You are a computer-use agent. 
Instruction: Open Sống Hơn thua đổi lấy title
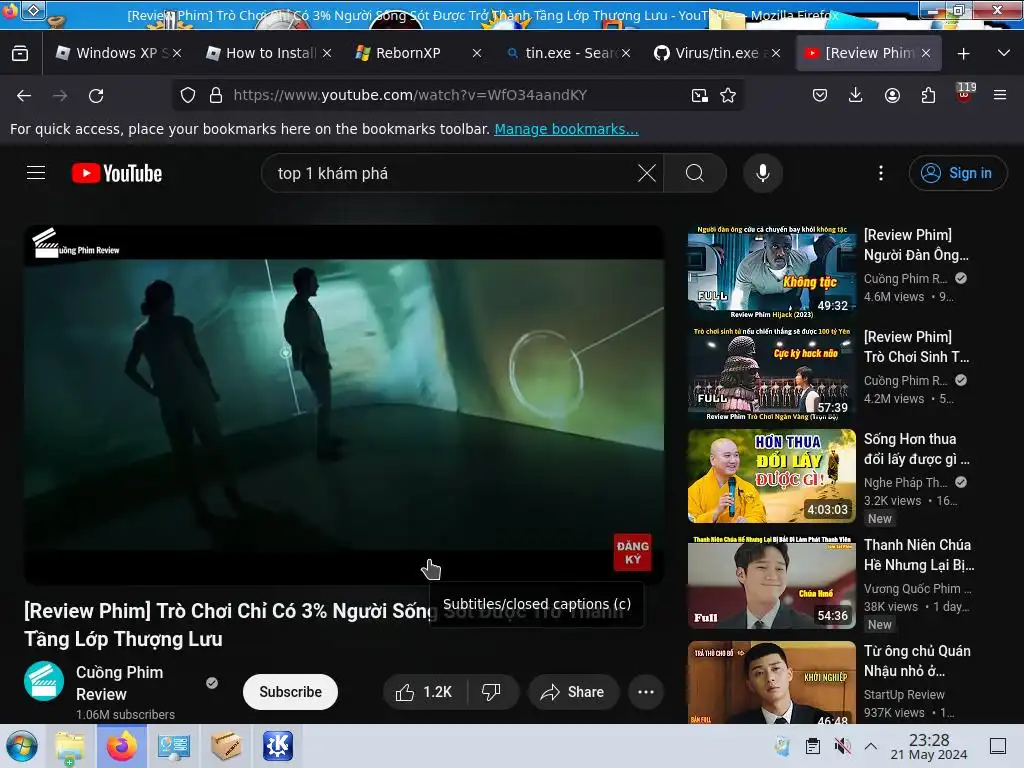(x=916, y=449)
